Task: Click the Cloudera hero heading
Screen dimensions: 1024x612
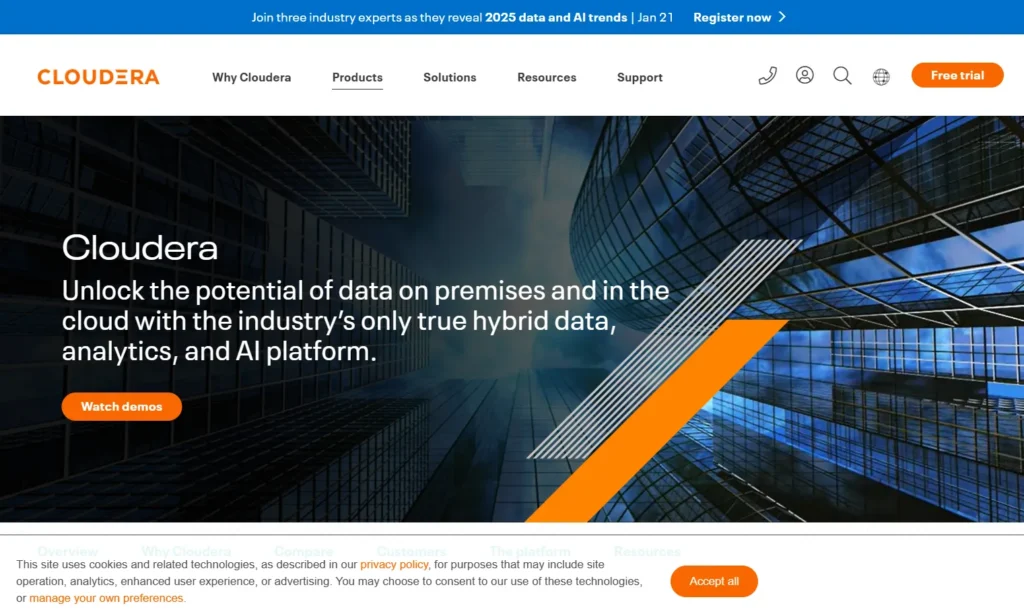Action: coord(140,248)
